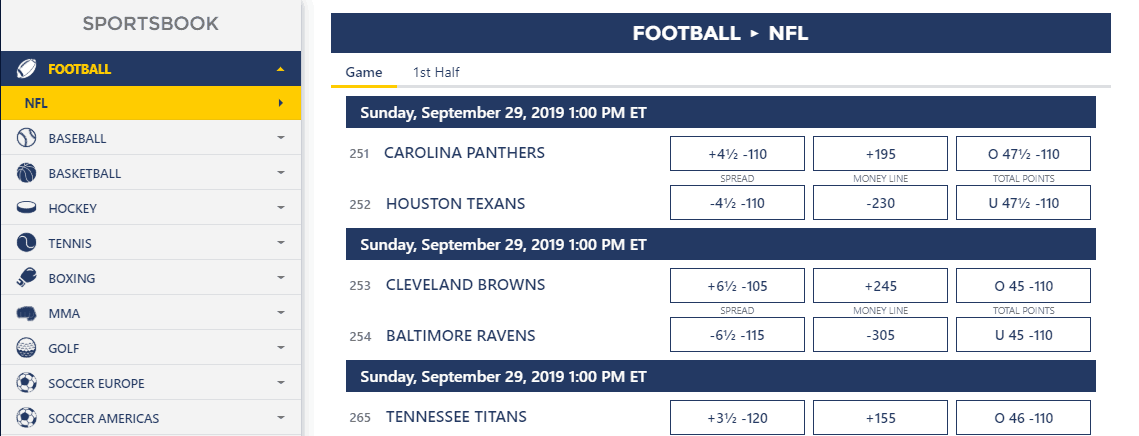
Task: Pick Cleveland Browns over 45 total points
Action: pyautogui.click(x=1024, y=286)
